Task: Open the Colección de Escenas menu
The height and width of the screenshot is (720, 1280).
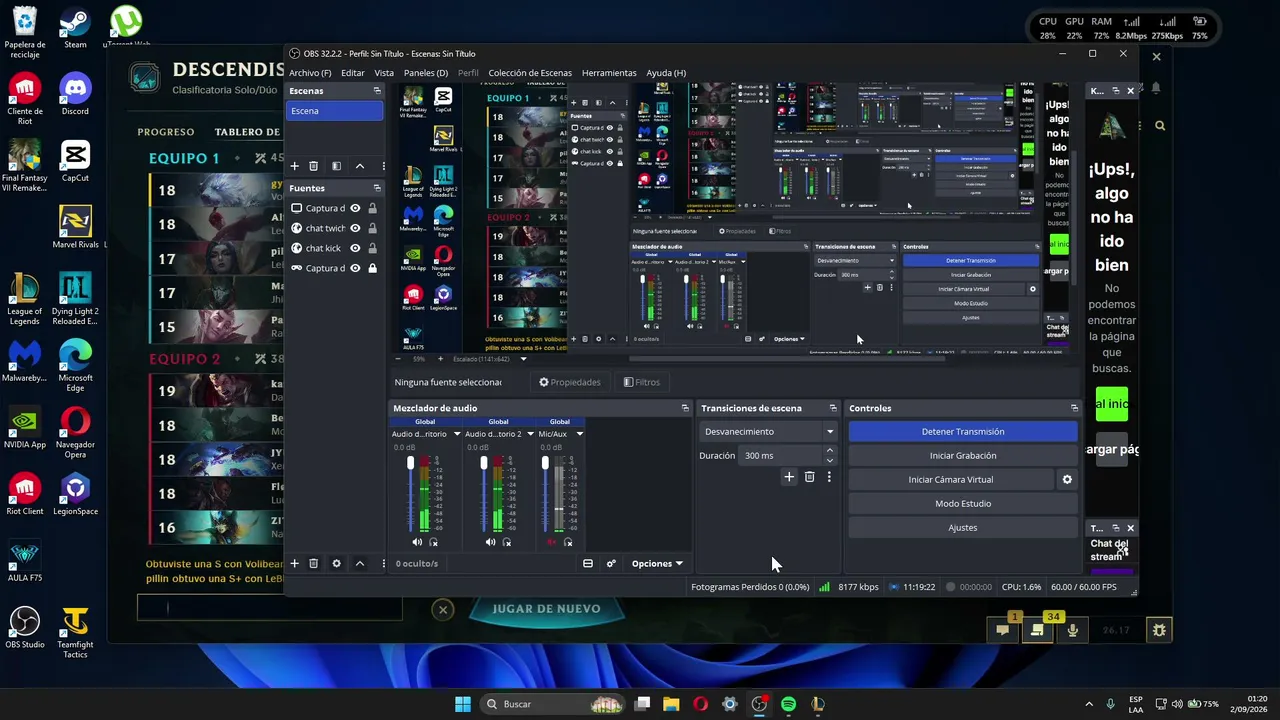Action: [x=530, y=73]
